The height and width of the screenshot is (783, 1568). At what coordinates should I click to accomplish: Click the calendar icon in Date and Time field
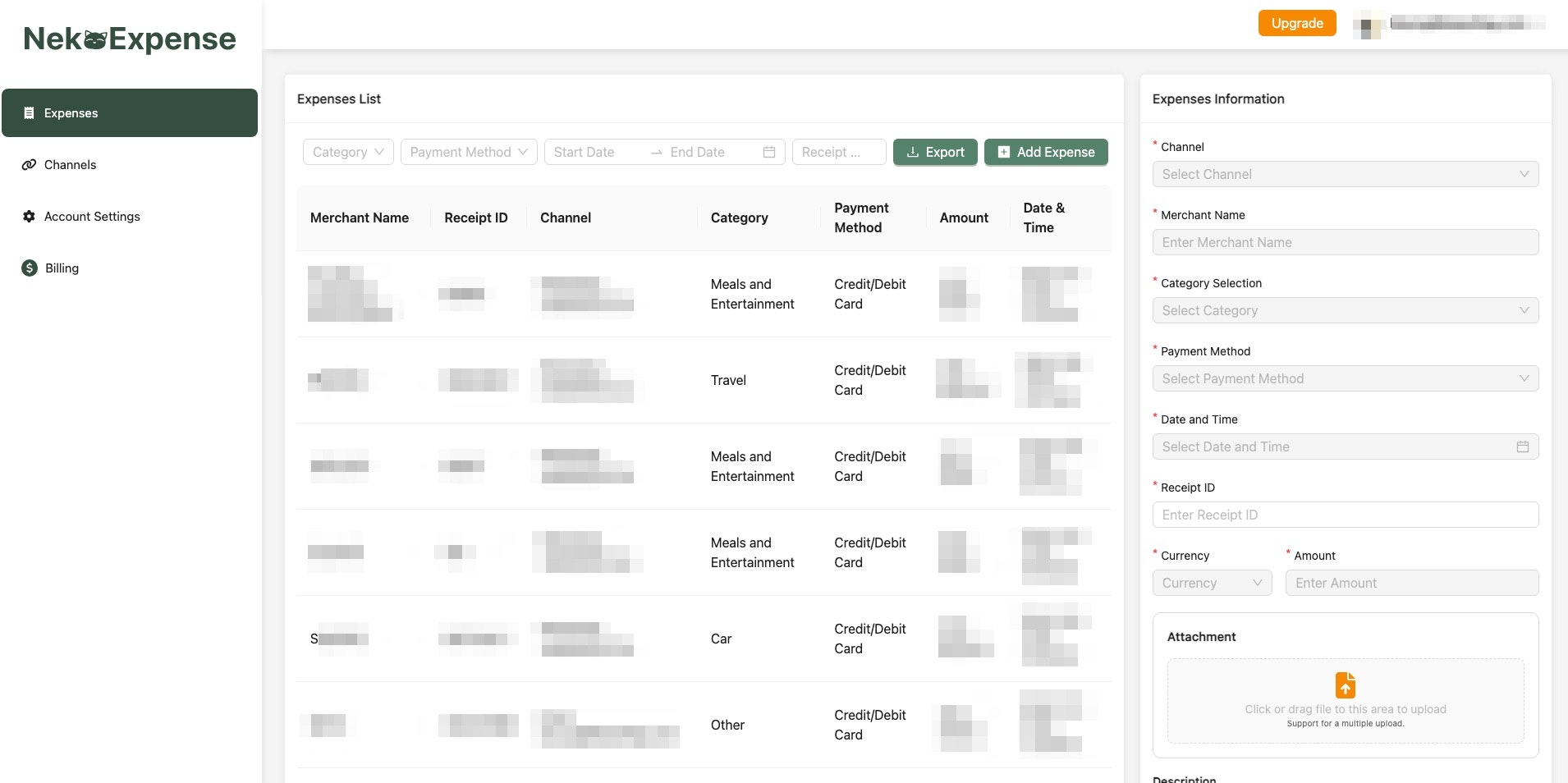point(1523,446)
